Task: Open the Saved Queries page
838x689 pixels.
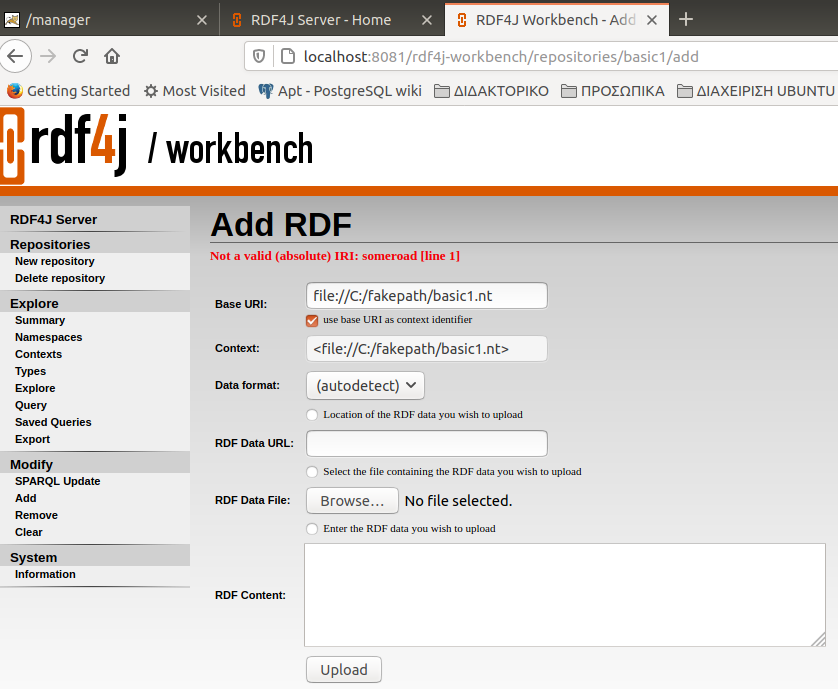Action: 52,422
